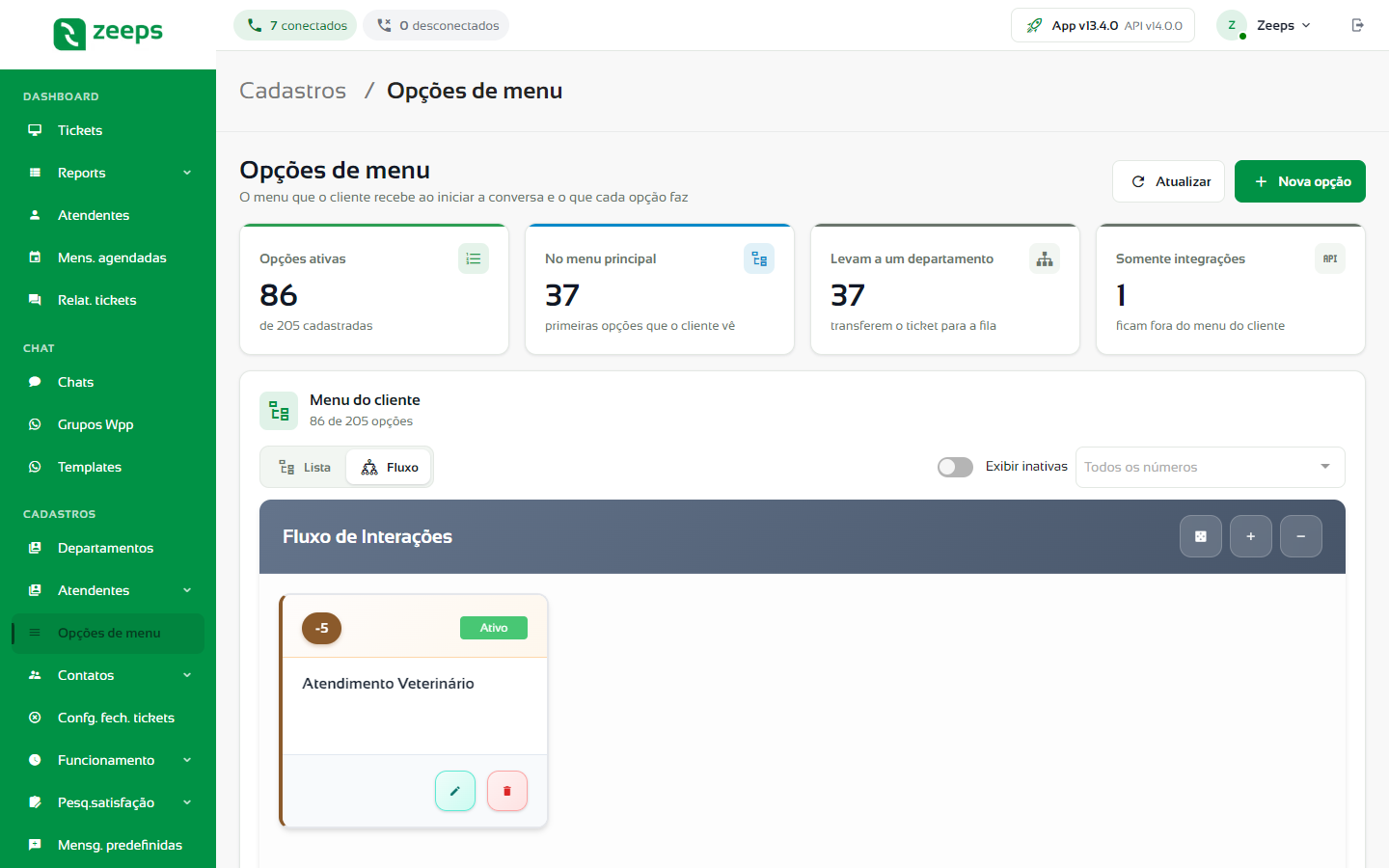
Task: Open Tickets in sidebar
Action: 108,130
